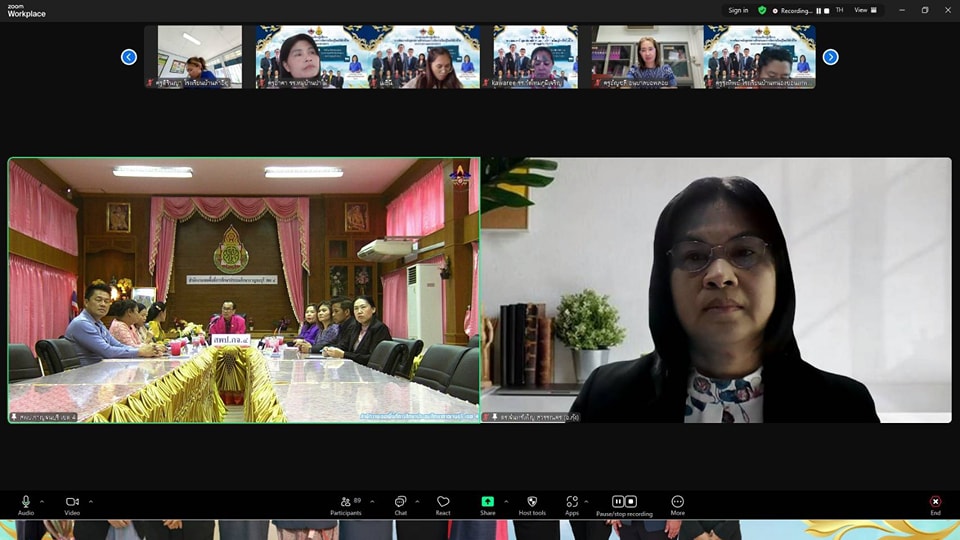The width and height of the screenshot is (960, 540).
Task: Open the More options menu
Action: point(677,505)
